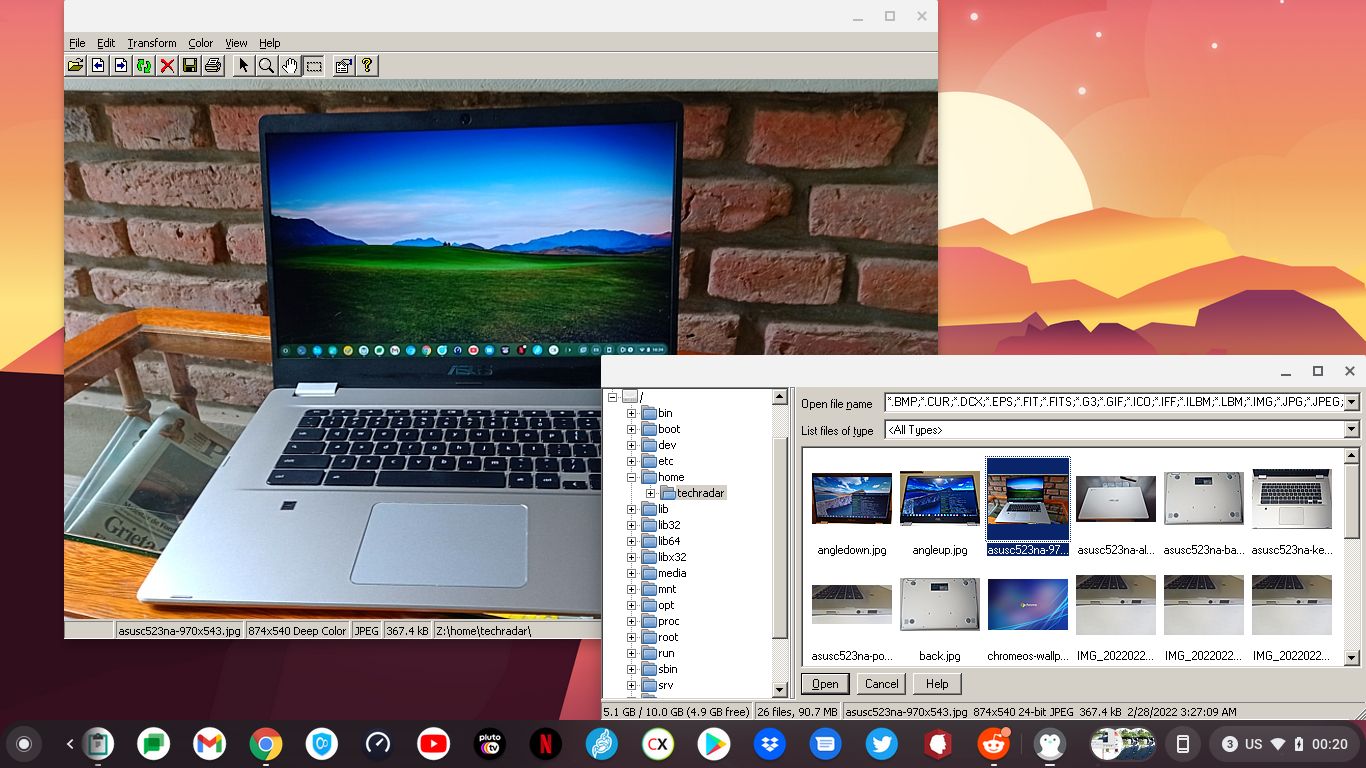This screenshot has height=768, width=1366.
Task: Click the Open file folder toolbar icon
Action: pyautogui.click(x=75, y=66)
